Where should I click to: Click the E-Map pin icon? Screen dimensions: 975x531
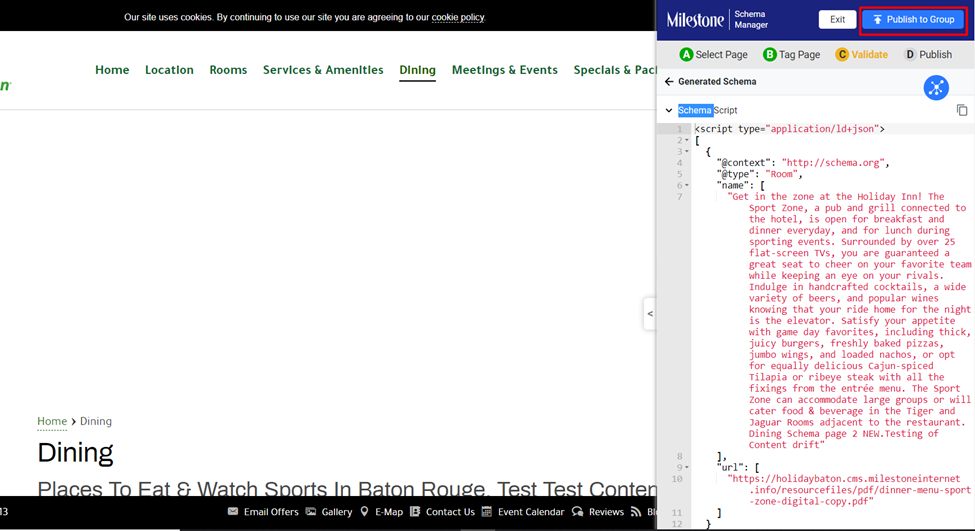pos(364,512)
